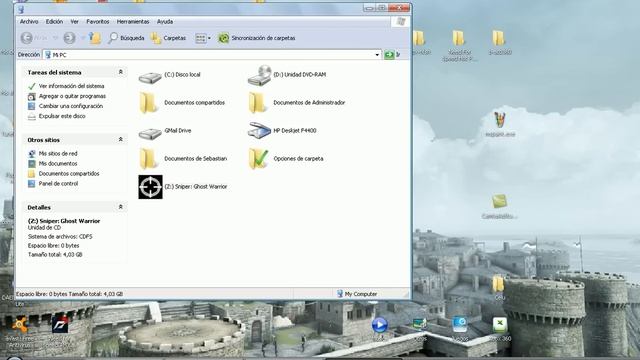Select the Documentos compartidos folder icon in file pane
Viewport: 640px width, 360px height.
tap(149, 102)
